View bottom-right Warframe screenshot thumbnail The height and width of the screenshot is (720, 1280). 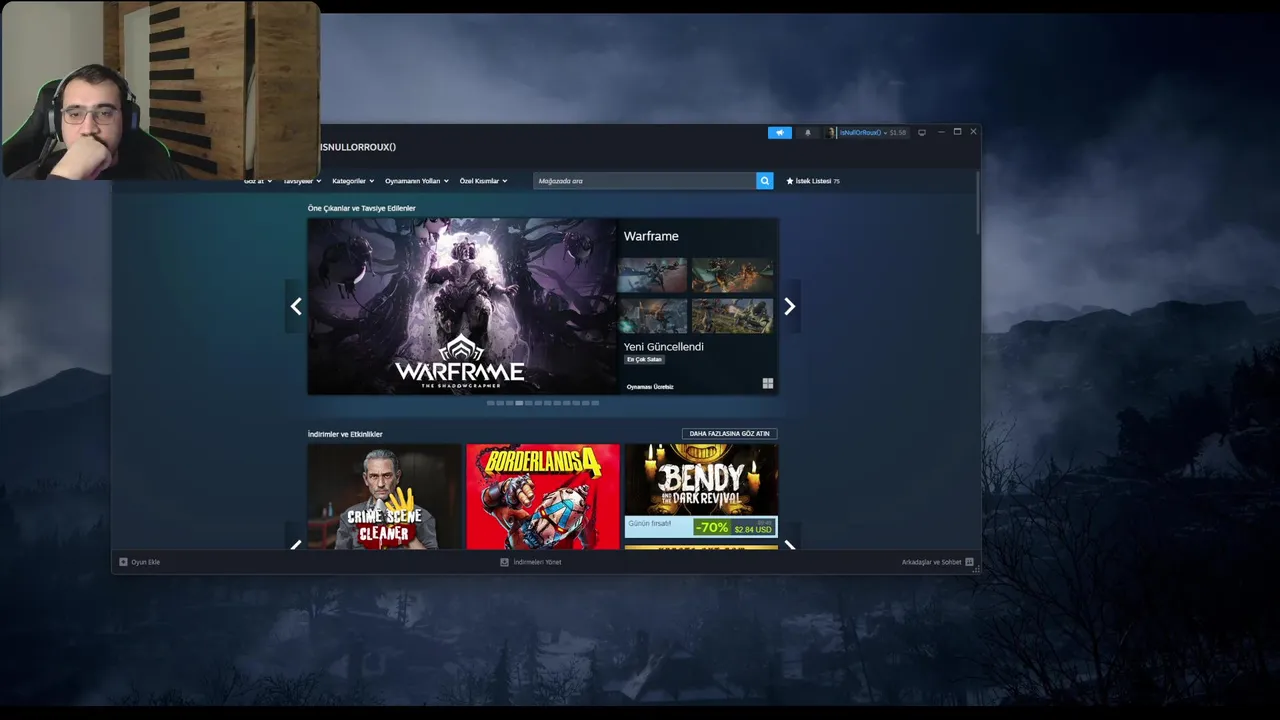pos(732,316)
